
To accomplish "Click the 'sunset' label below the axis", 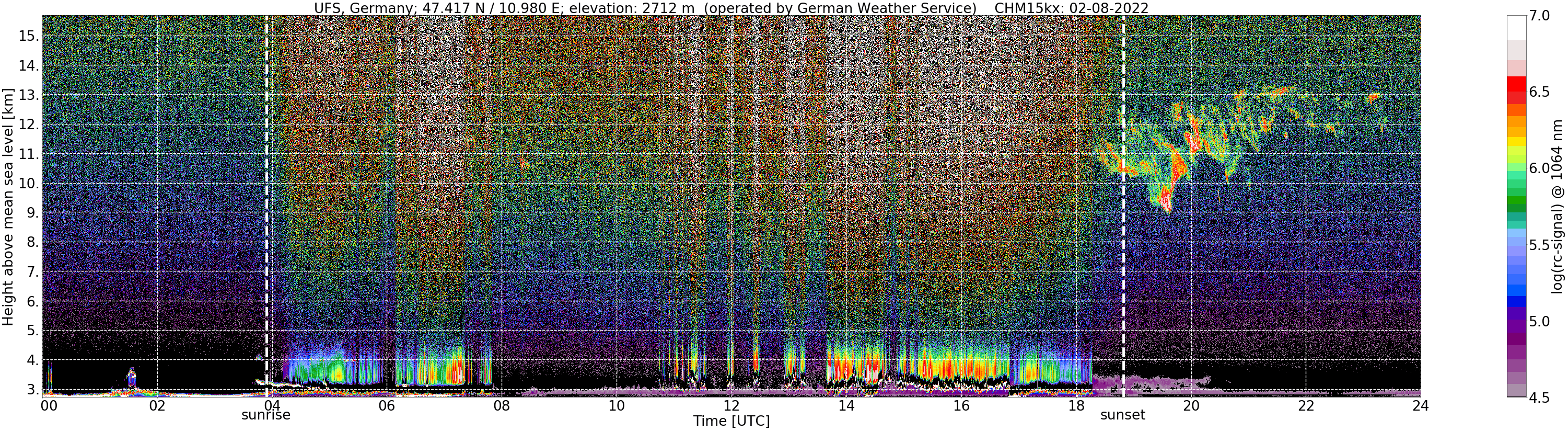I will tap(1123, 415).
